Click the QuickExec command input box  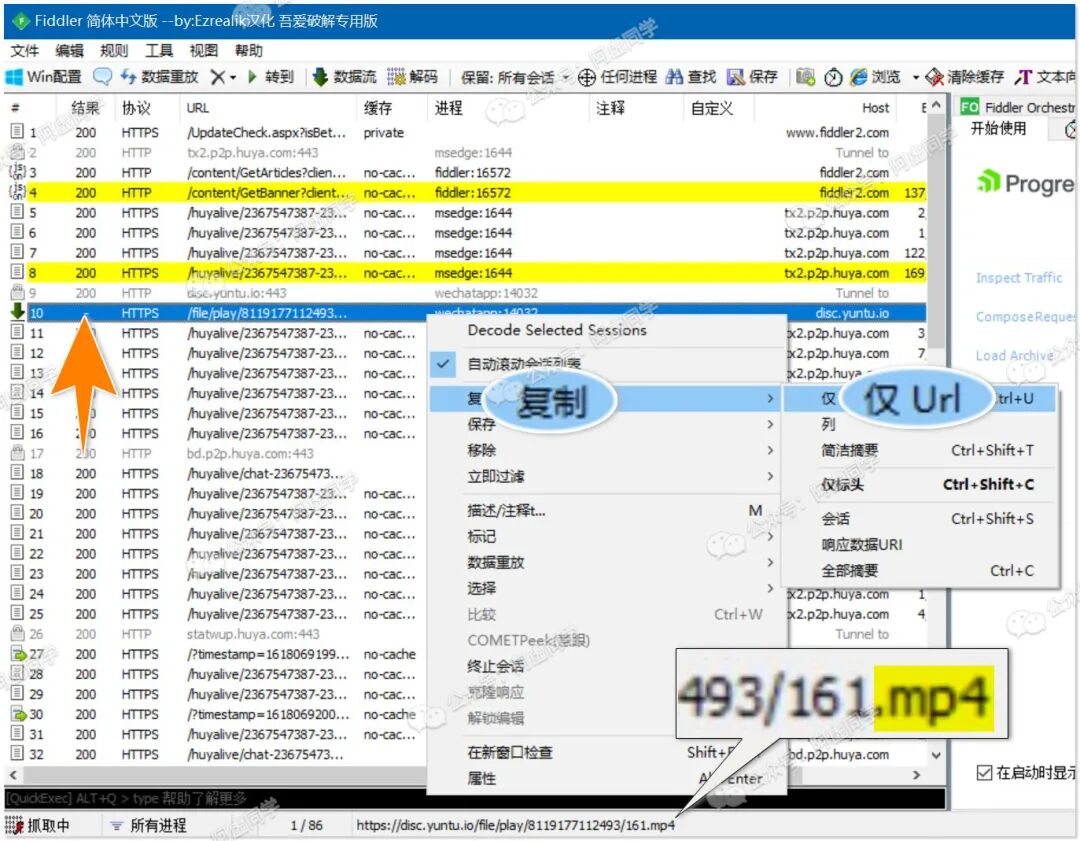point(474,798)
